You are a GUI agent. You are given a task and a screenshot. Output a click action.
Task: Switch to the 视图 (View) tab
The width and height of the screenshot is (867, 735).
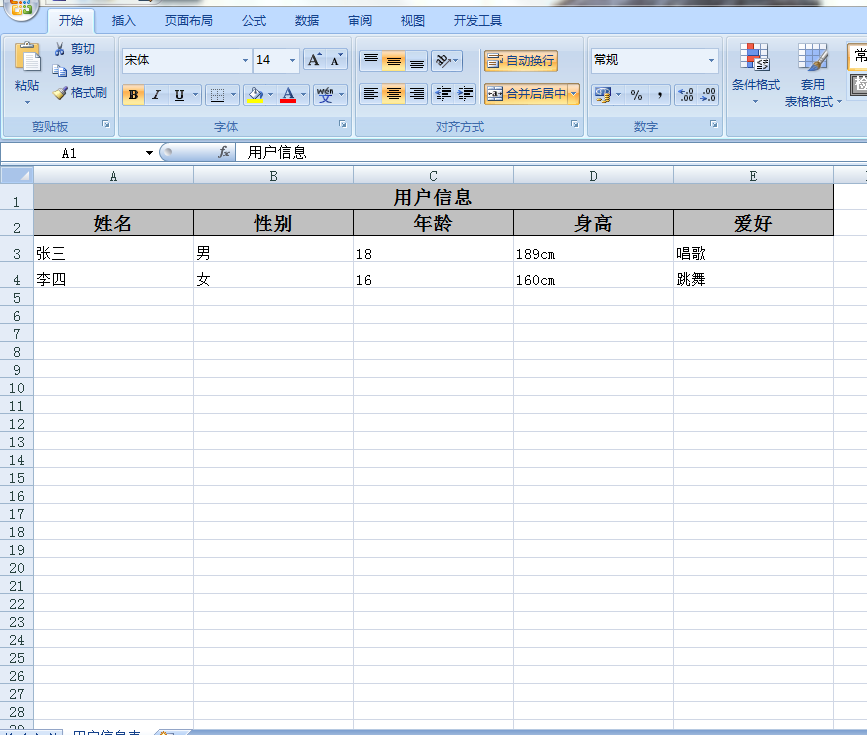[x=412, y=21]
